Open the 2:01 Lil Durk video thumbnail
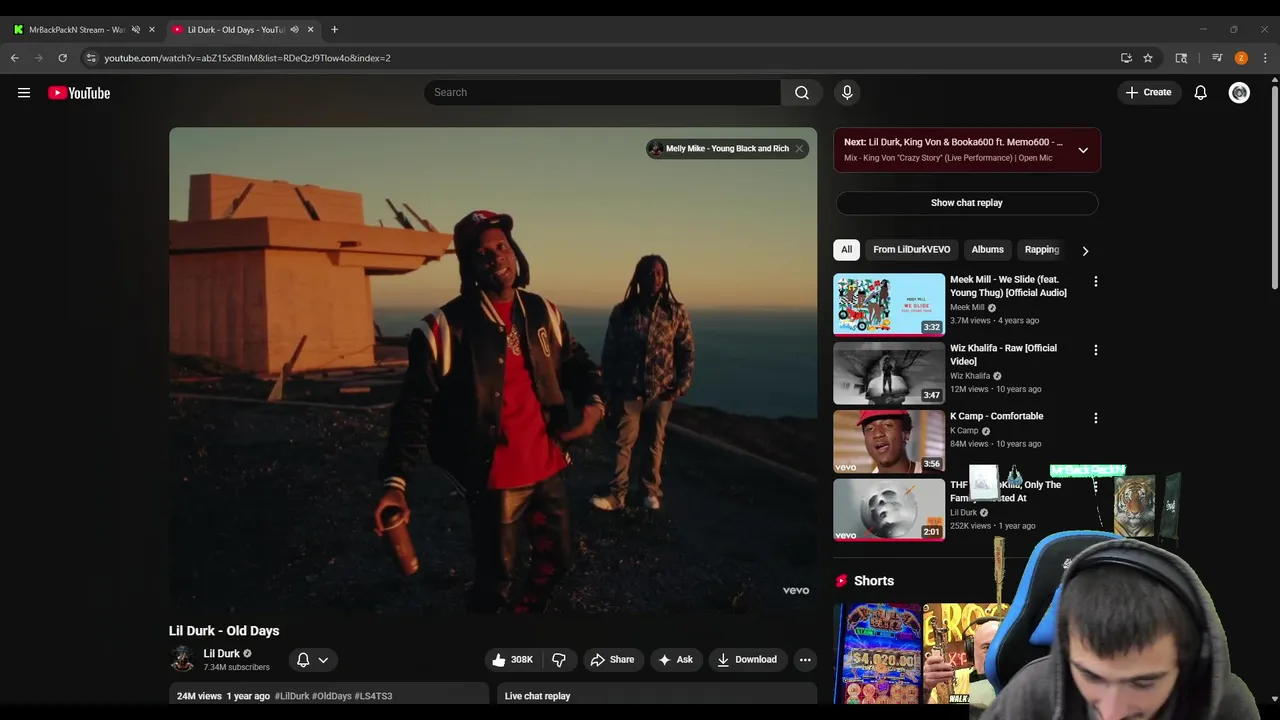 [889, 510]
